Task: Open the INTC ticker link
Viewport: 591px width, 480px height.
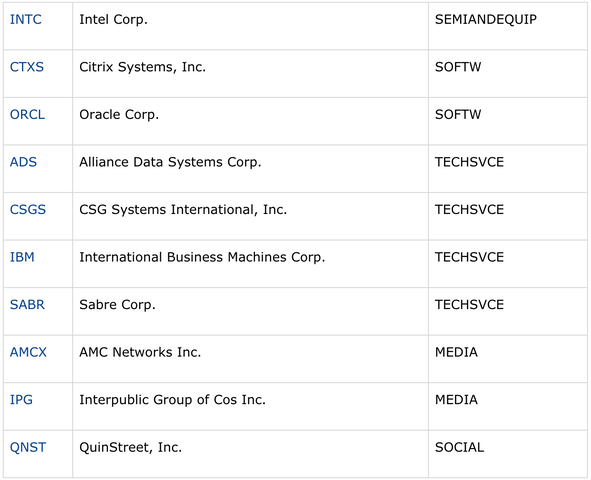Action: pyautogui.click(x=26, y=19)
